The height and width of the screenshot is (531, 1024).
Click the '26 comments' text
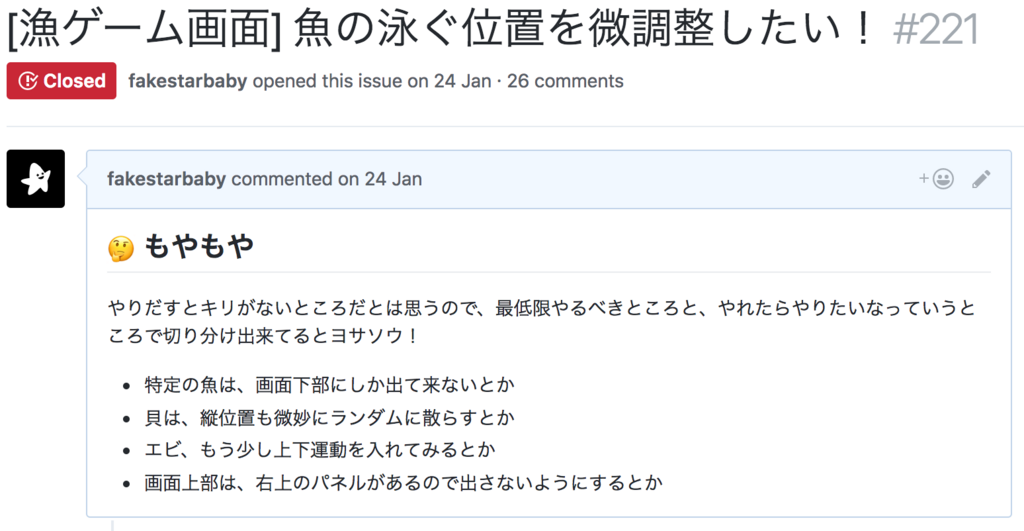tap(565, 81)
